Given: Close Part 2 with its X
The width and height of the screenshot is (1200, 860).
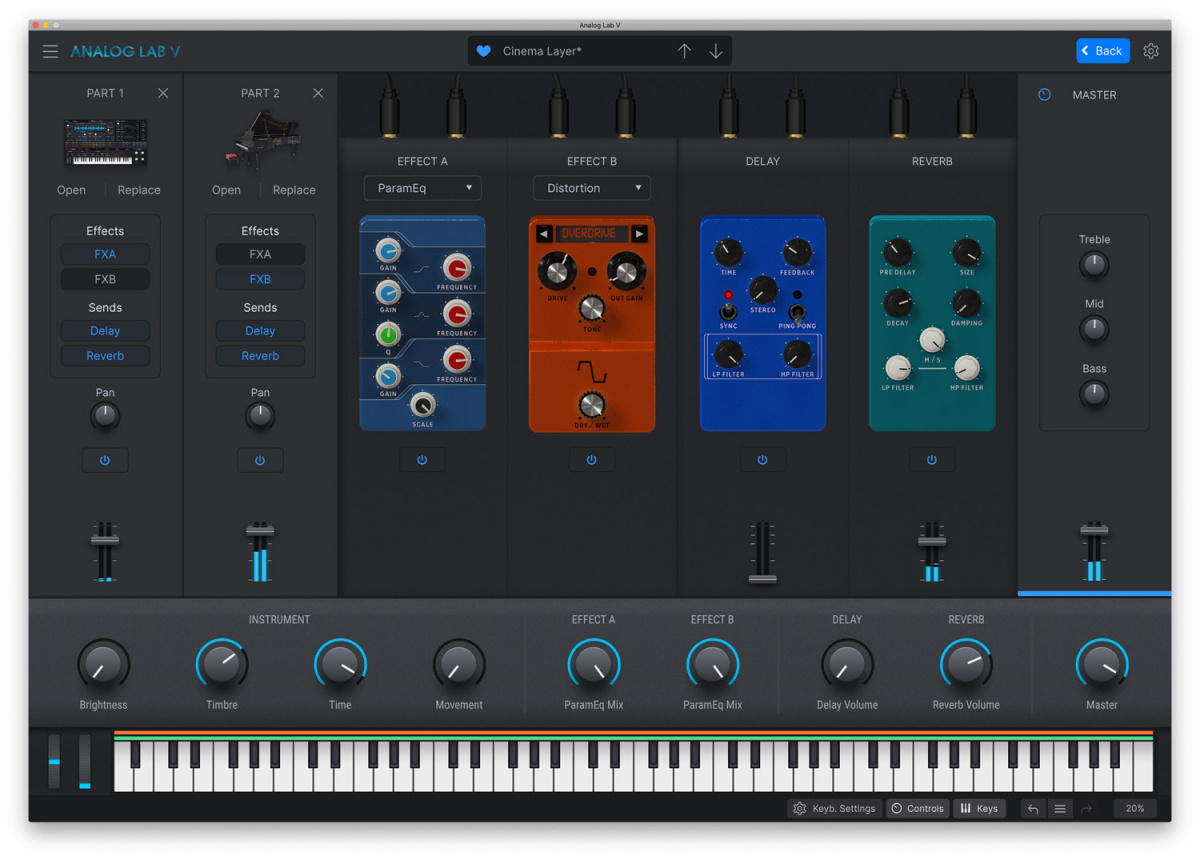Looking at the screenshot, I should click(317, 93).
